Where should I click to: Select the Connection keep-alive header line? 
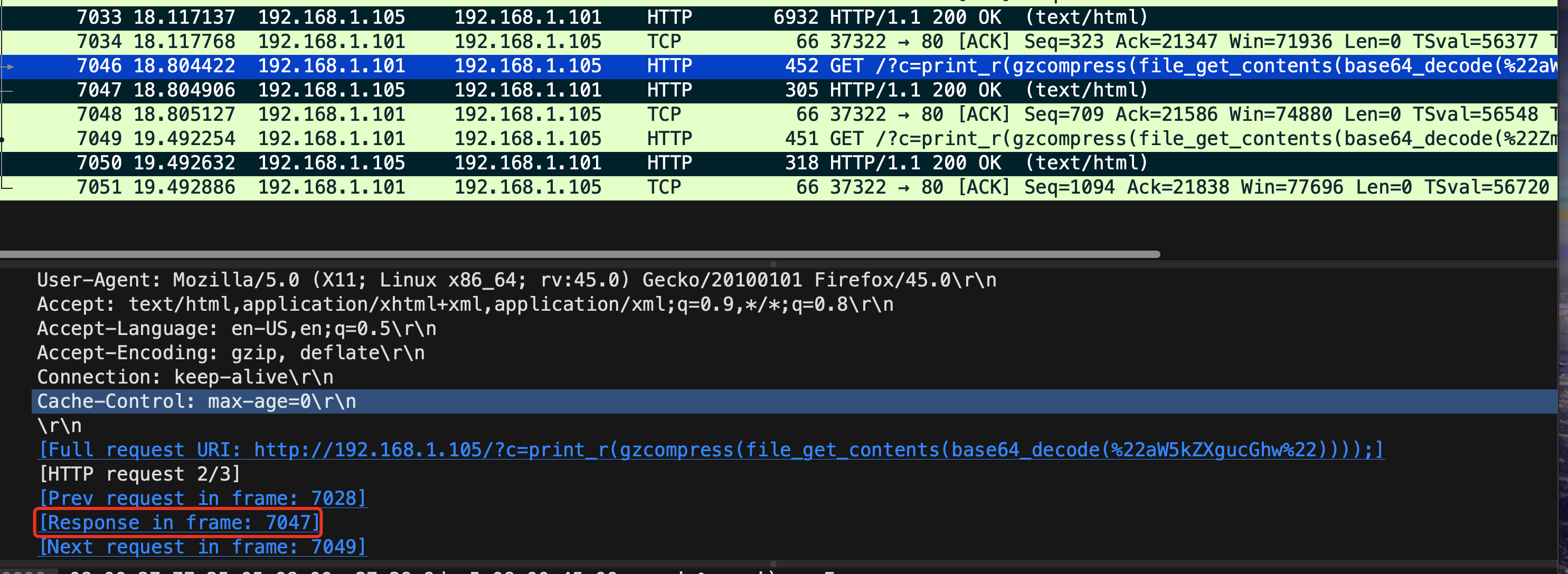[x=185, y=378]
